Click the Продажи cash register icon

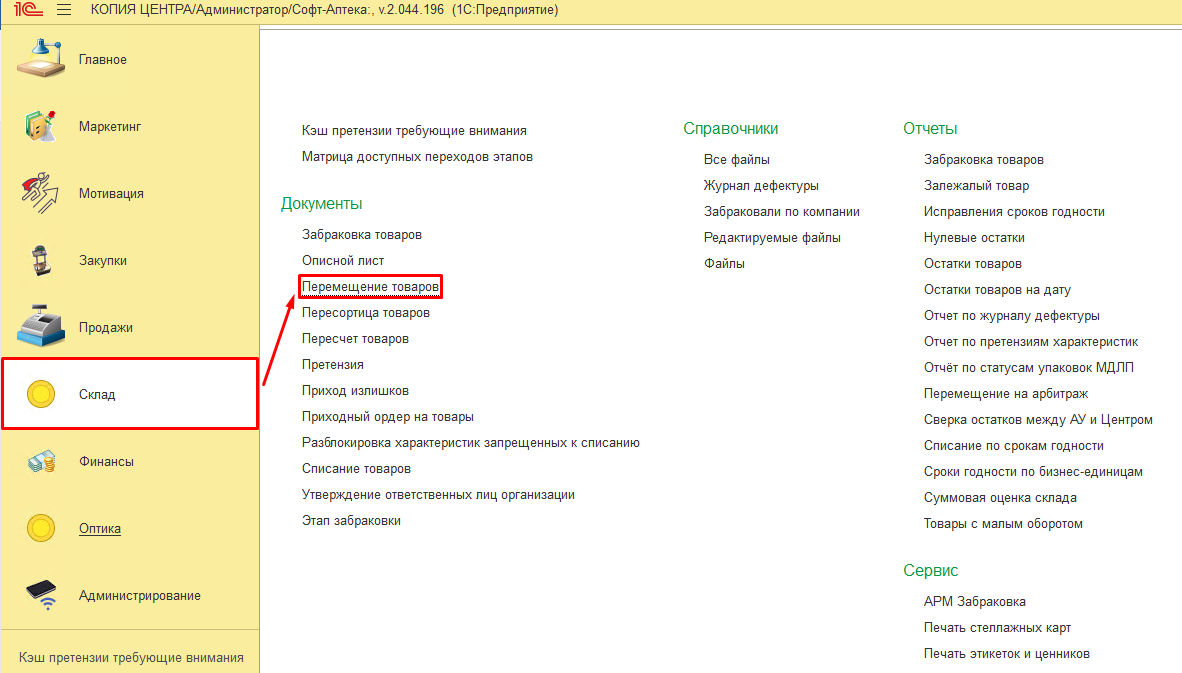40,327
